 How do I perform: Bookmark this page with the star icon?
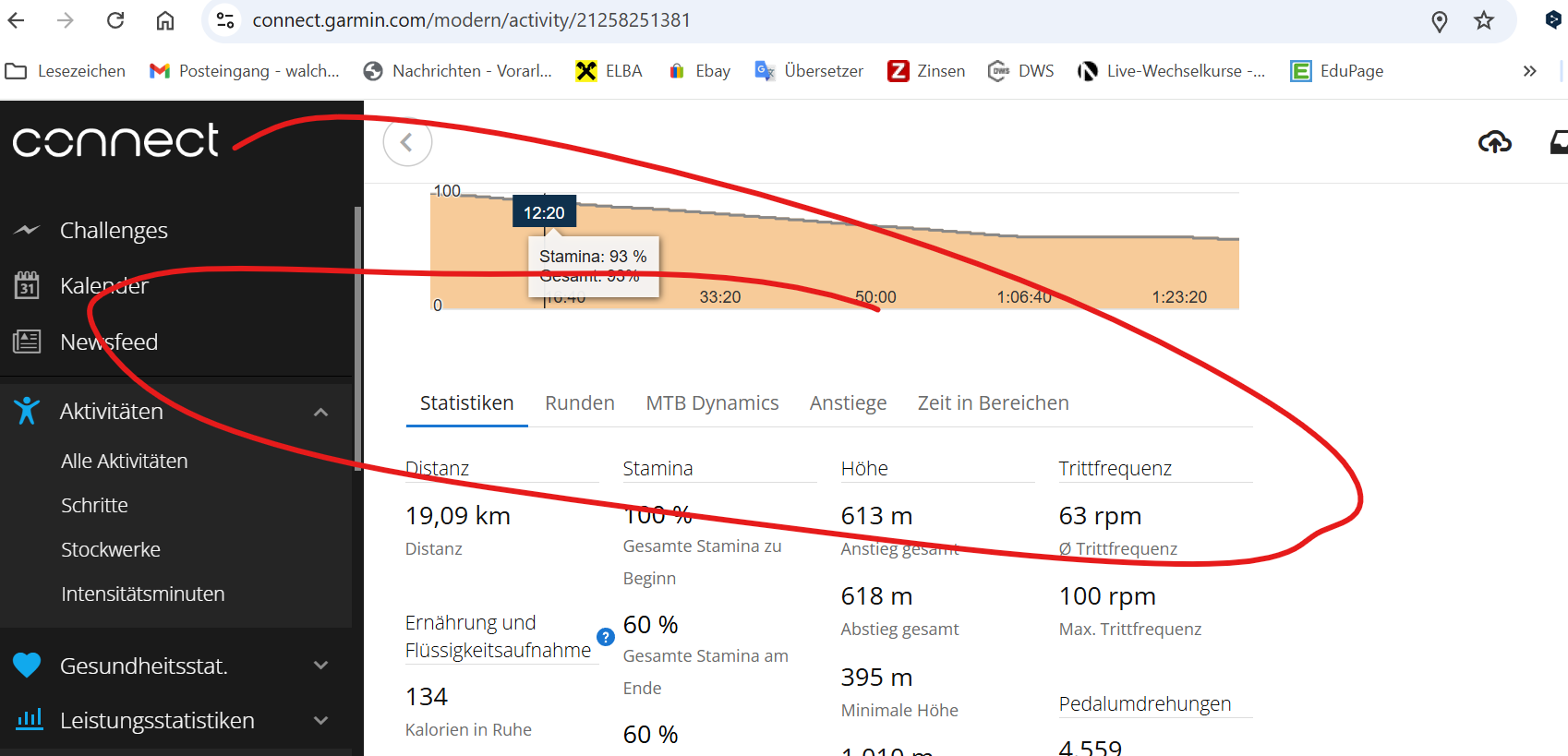coord(1483,20)
